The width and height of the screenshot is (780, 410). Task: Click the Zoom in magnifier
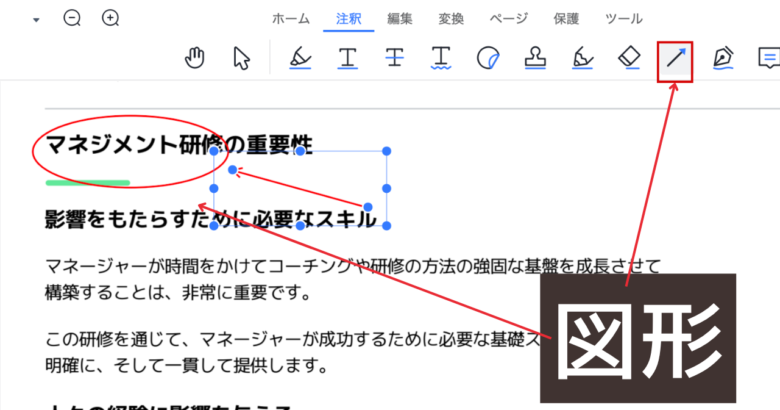click(x=110, y=18)
